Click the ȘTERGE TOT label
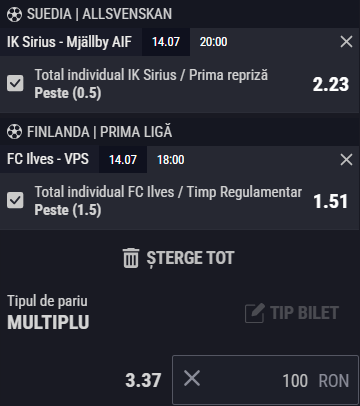The image size is (360, 406). 190,258
